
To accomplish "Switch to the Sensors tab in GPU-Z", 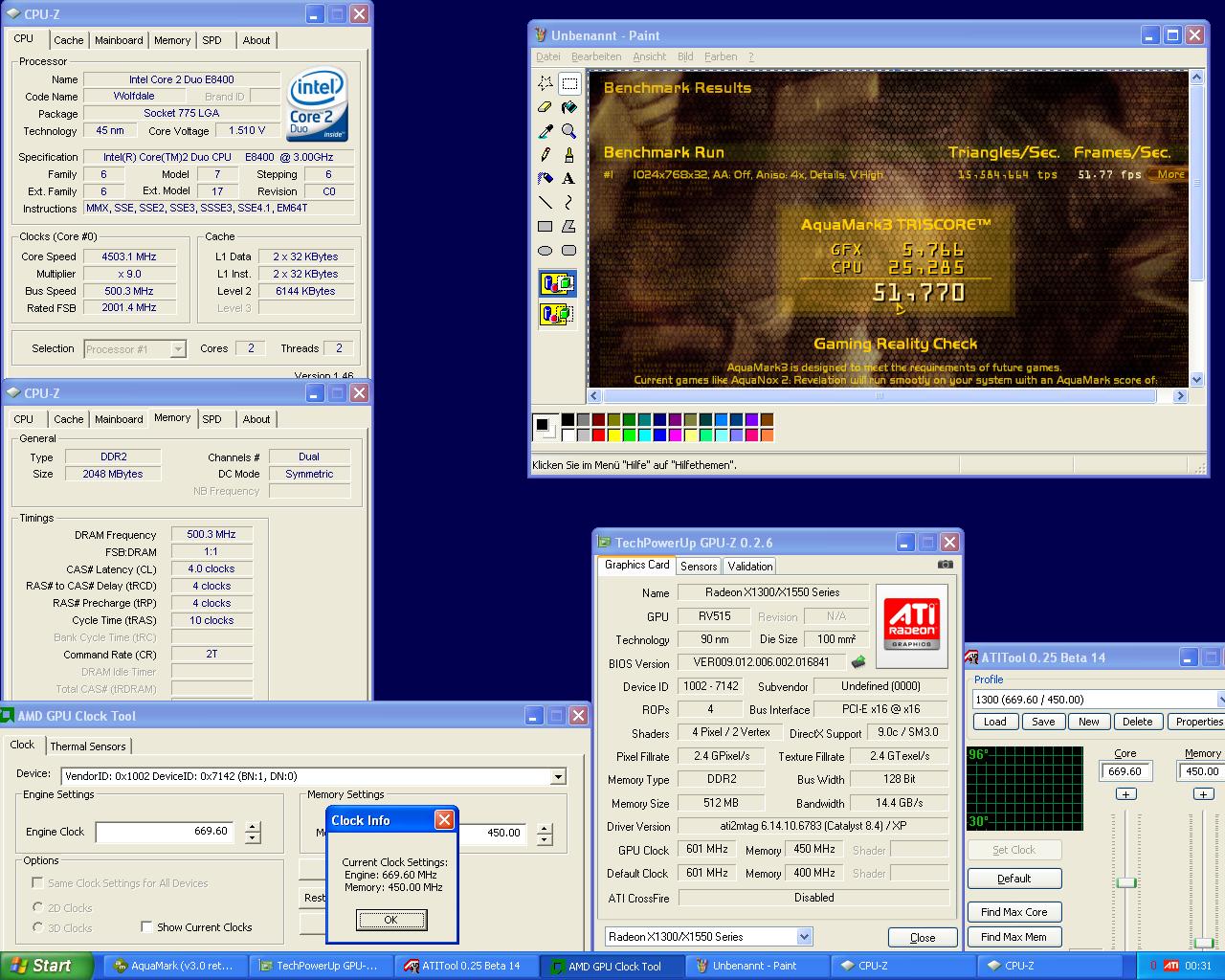I will (699, 567).
